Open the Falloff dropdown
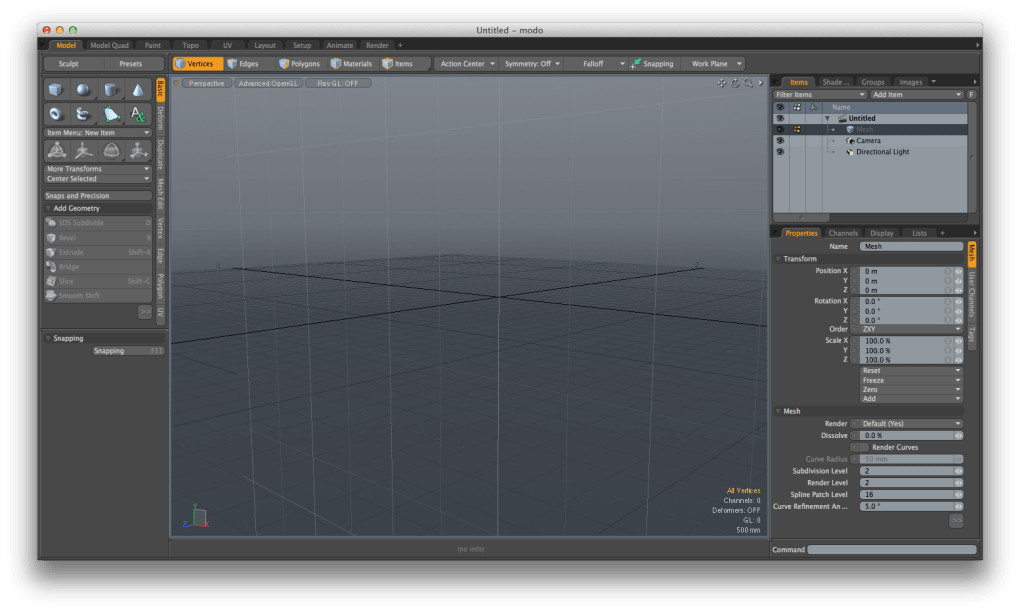 point(597,64)
